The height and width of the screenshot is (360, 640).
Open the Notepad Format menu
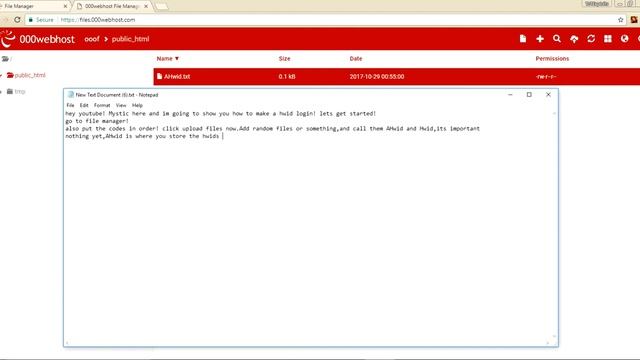click(x=102, y=105)
